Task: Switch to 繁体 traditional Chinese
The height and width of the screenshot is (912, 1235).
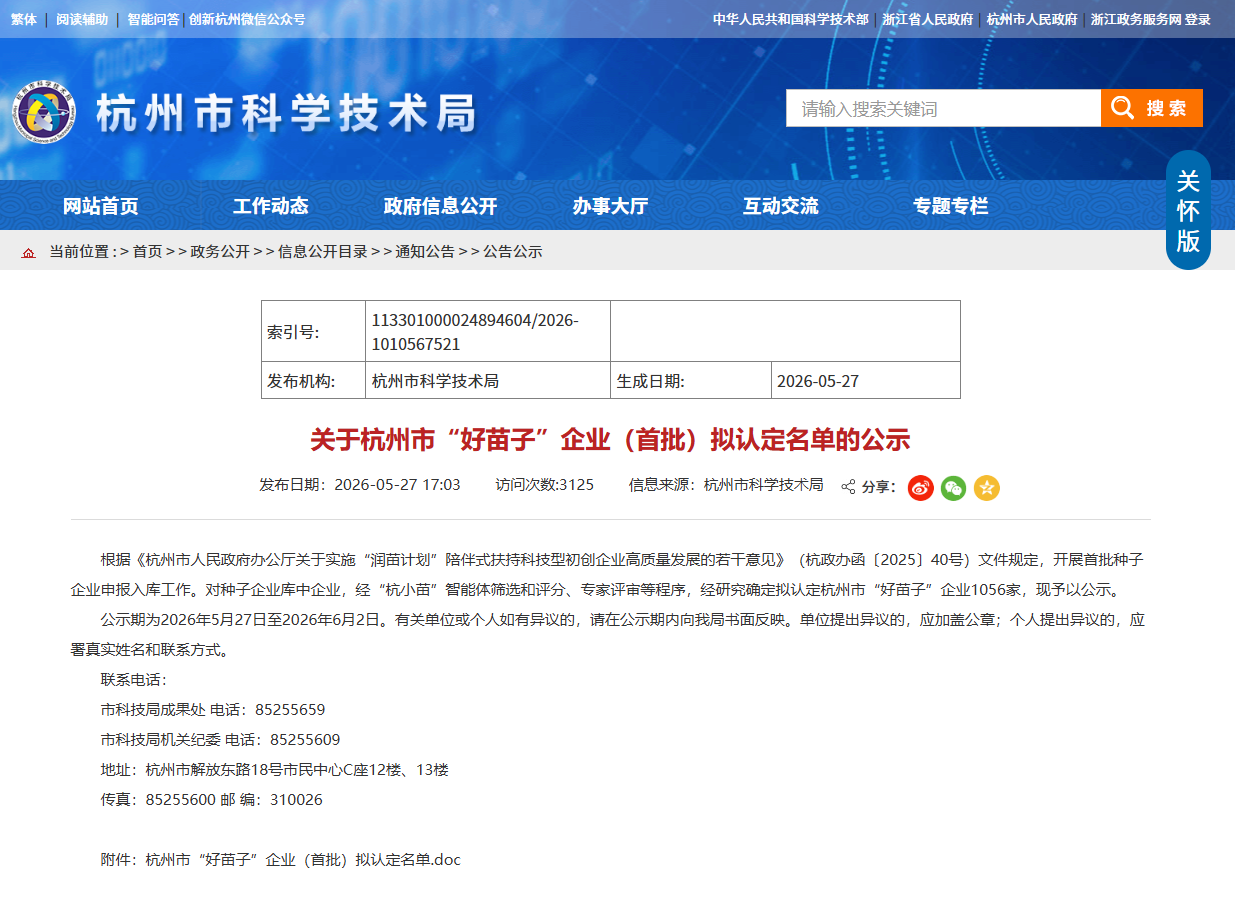Action: click(x=24, y=19)
